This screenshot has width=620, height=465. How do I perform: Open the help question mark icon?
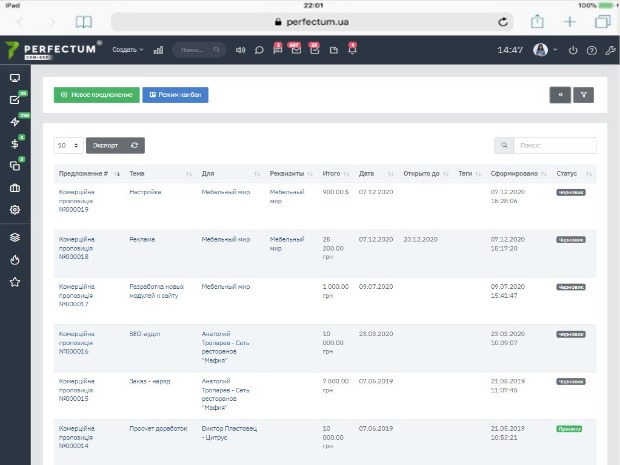click(x=592, y=50)
